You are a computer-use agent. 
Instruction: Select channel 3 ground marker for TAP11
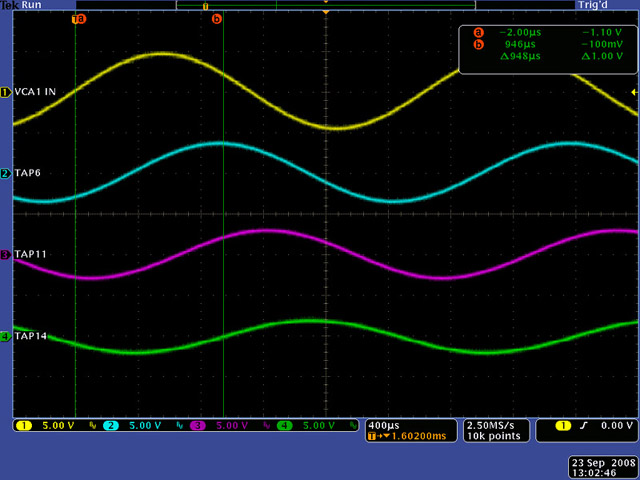(5, 254)
